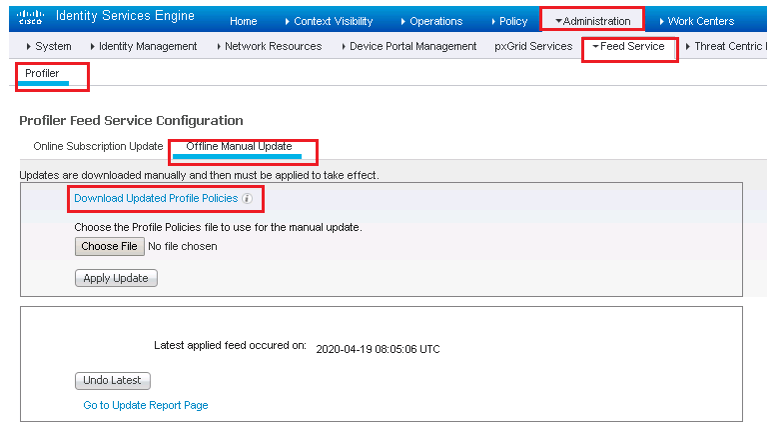Screen dimensions: 783x434
Task: Expand the Work Centers menu
Action: 697,21
